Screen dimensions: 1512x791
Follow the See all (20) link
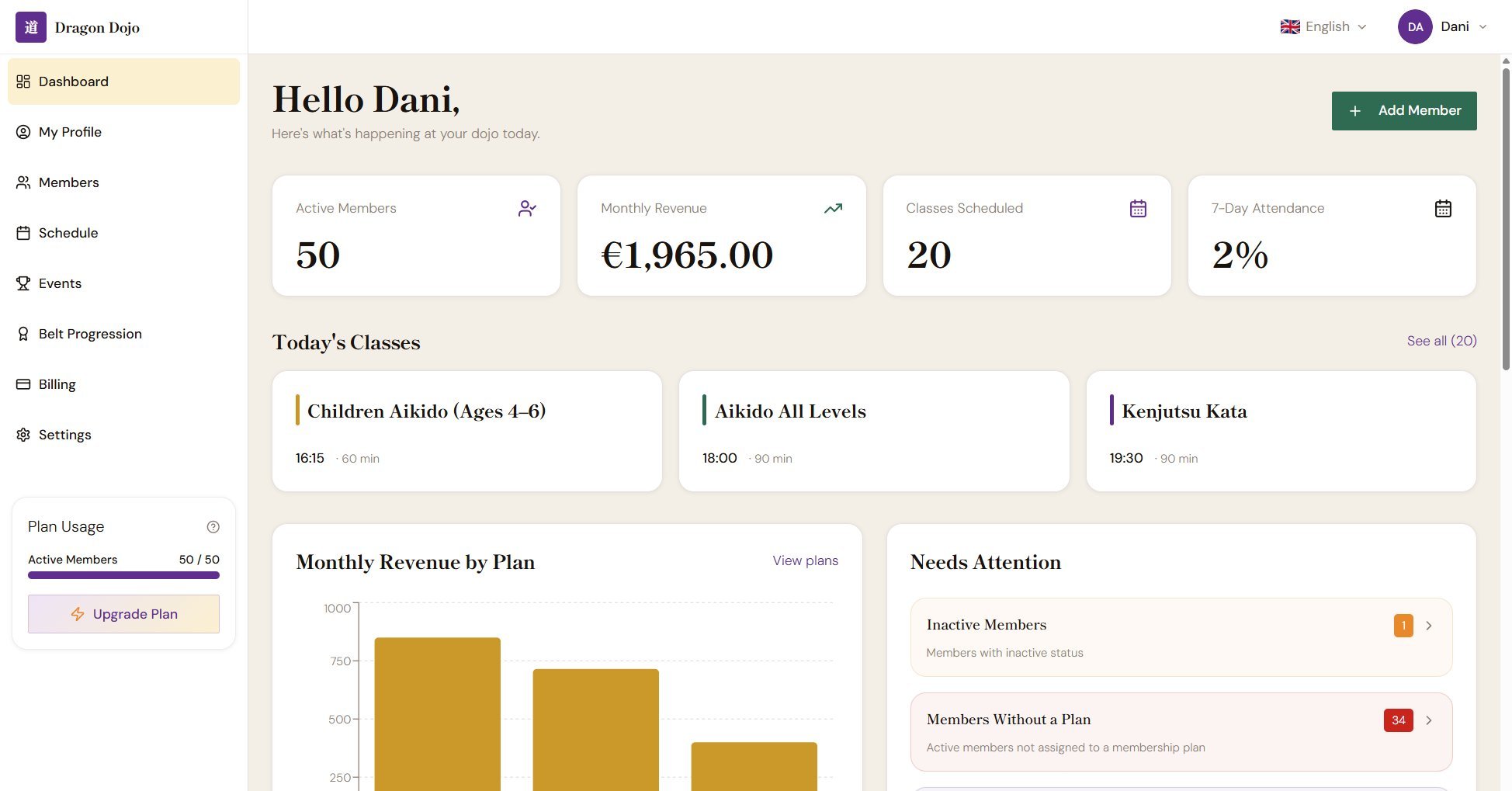[x=1441, y=341]
